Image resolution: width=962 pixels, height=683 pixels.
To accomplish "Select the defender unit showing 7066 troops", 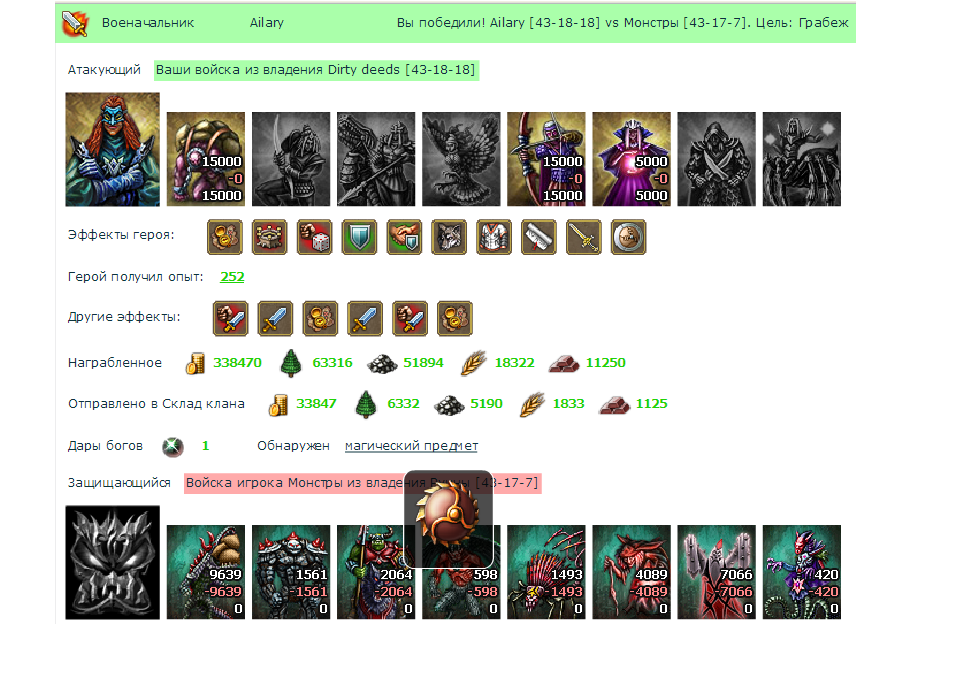I will coord(716,572).
